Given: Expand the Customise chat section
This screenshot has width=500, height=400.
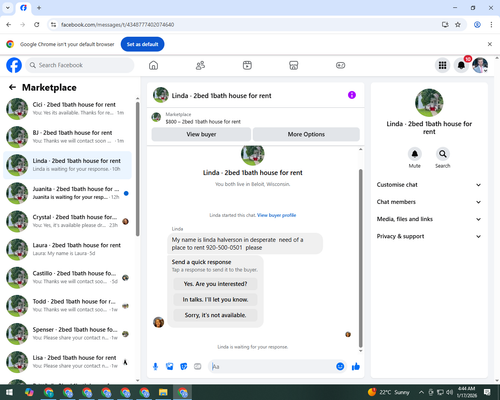Looking at the screenshot, I should tap(429, 185).
